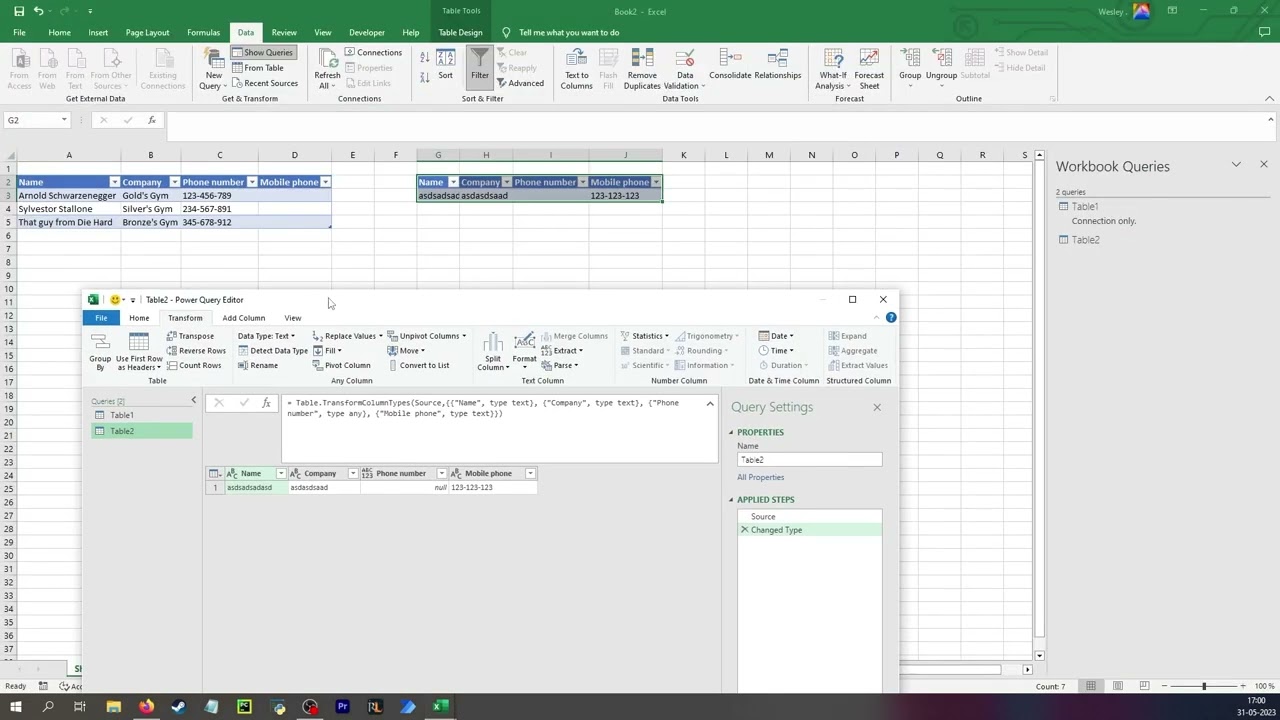Click the Query Settings Name field

810,460
